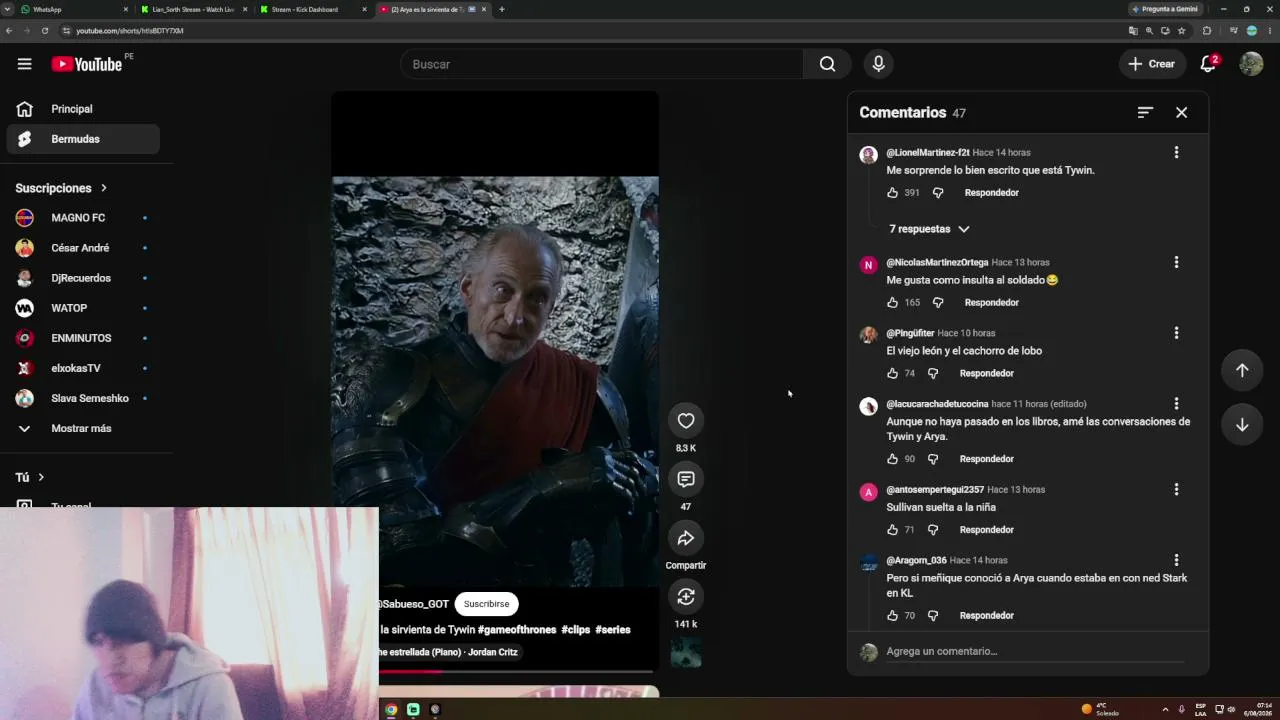Open the elxokasTV subscription channel
This screenshot has height=720, width=1280.
[x=82, y=368]
